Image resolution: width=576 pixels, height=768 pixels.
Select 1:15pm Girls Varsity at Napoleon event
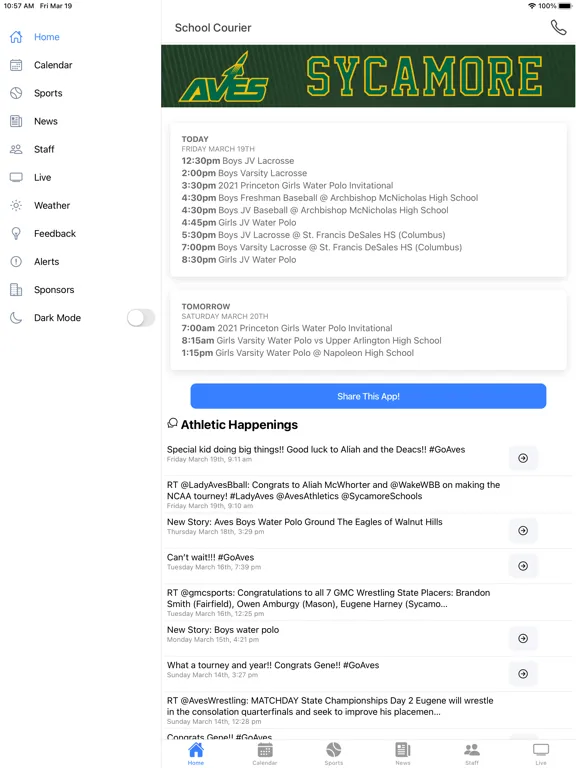pos(298,353)
